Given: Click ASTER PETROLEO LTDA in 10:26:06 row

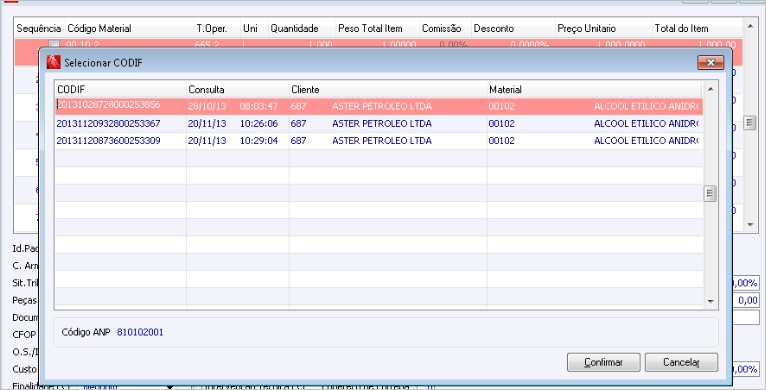Looking at the screenshot, I should coord(382,124).
